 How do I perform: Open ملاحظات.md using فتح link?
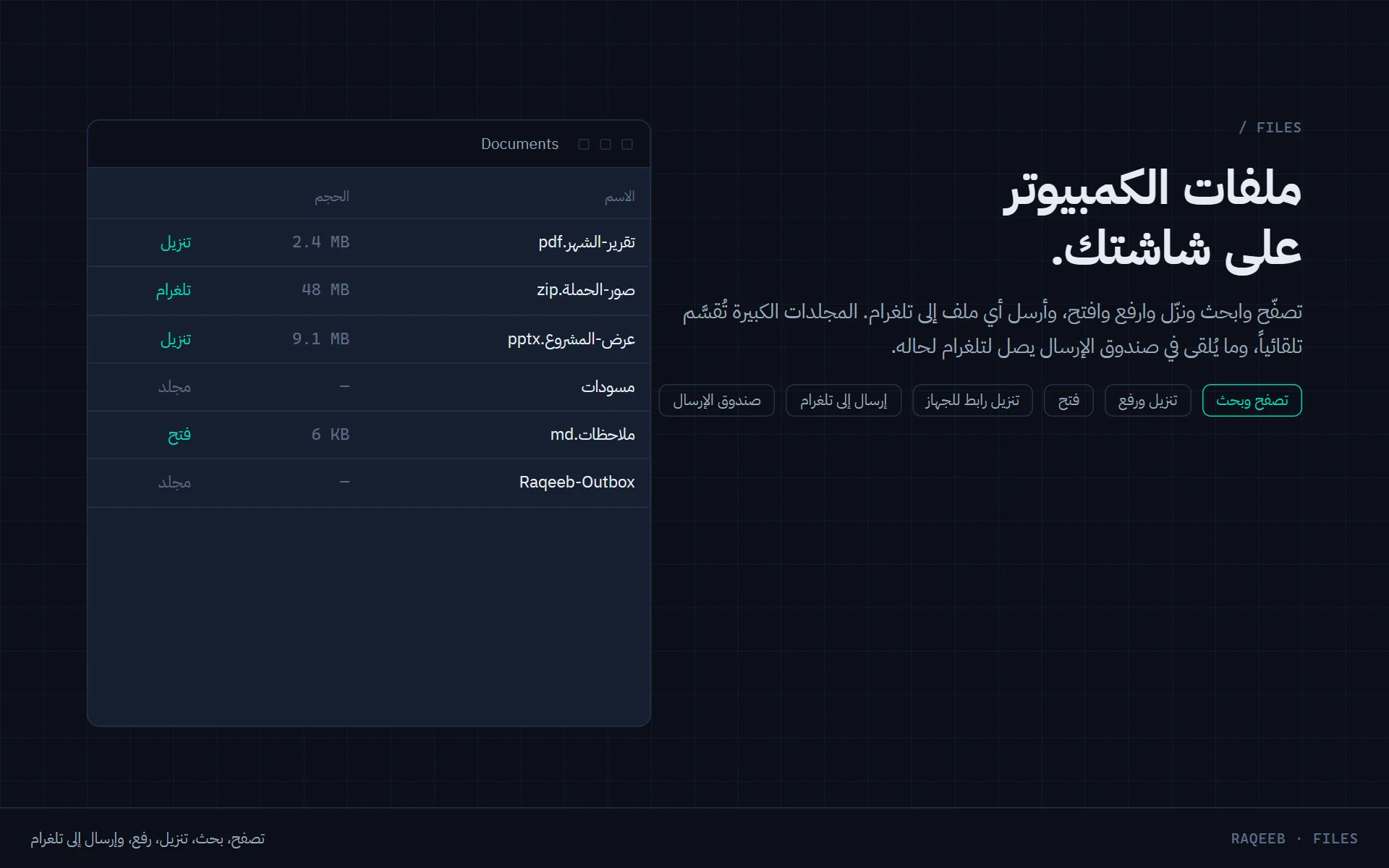click(179, 435)
